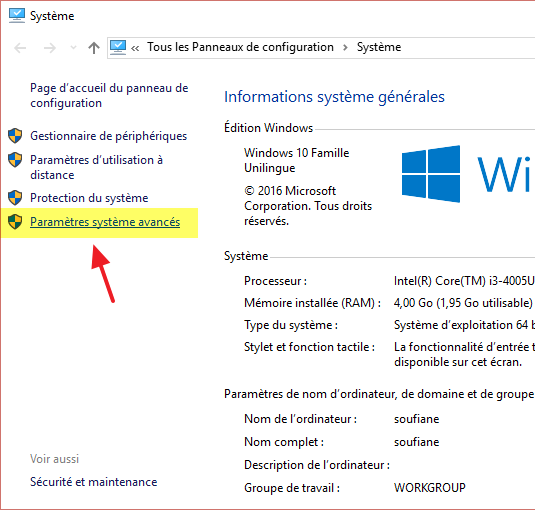
Task: Expand the double-chevron in the address bar
Action: [135, 48]
